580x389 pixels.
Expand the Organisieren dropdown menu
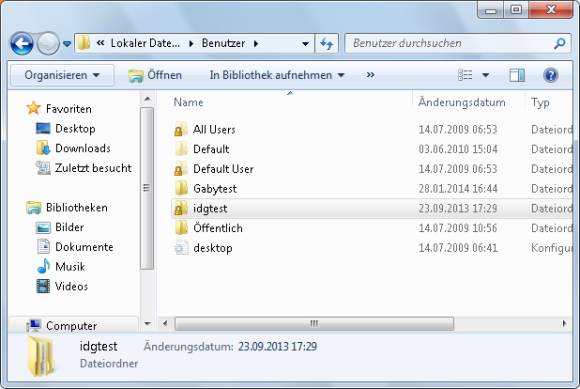pyautogui.click(x=62, y=75)
